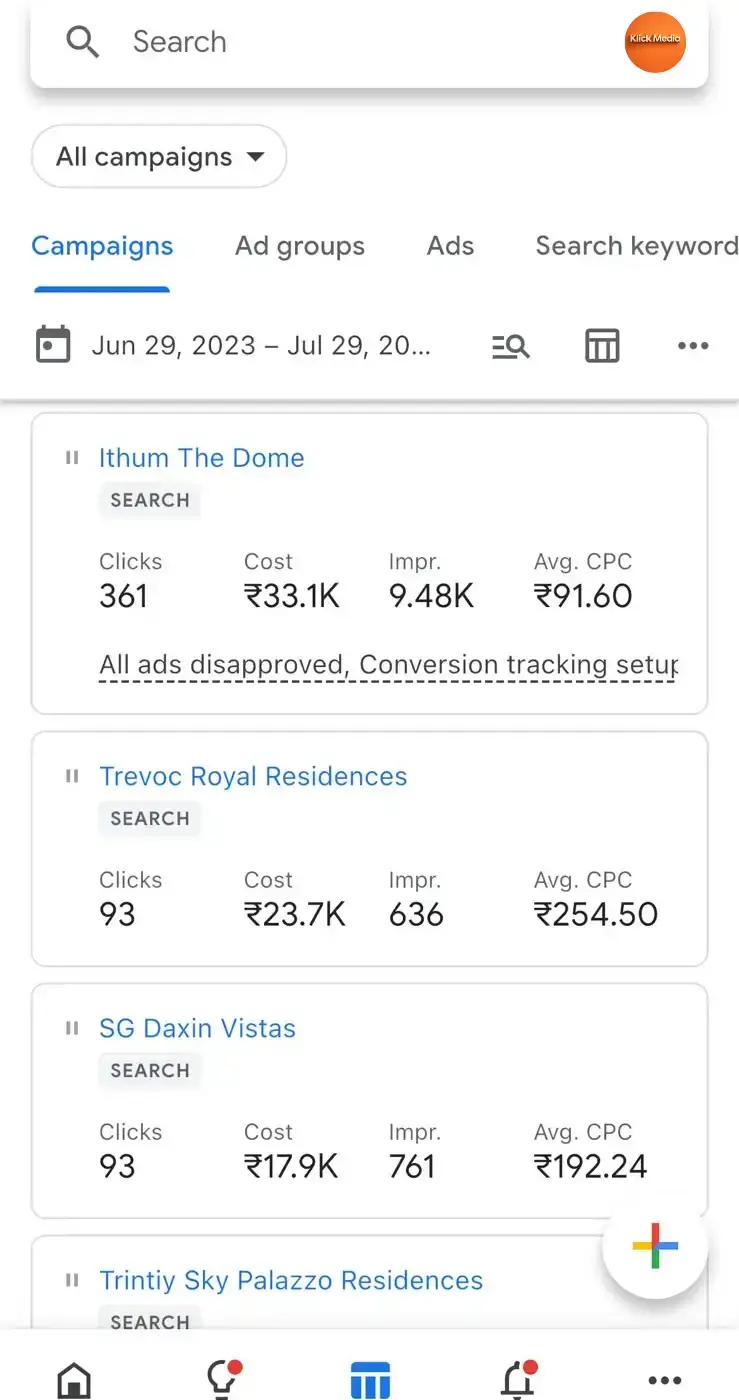The width and height of the screenshot is (739, 1400).
Task: Change the Jun 29 – Jul 29 date range
Action: [261, 346]
